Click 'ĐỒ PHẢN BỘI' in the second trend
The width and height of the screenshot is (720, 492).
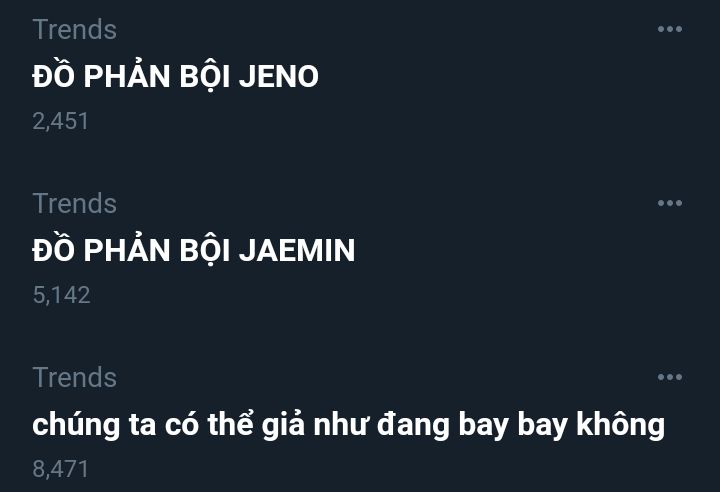(x=131, y=250)
